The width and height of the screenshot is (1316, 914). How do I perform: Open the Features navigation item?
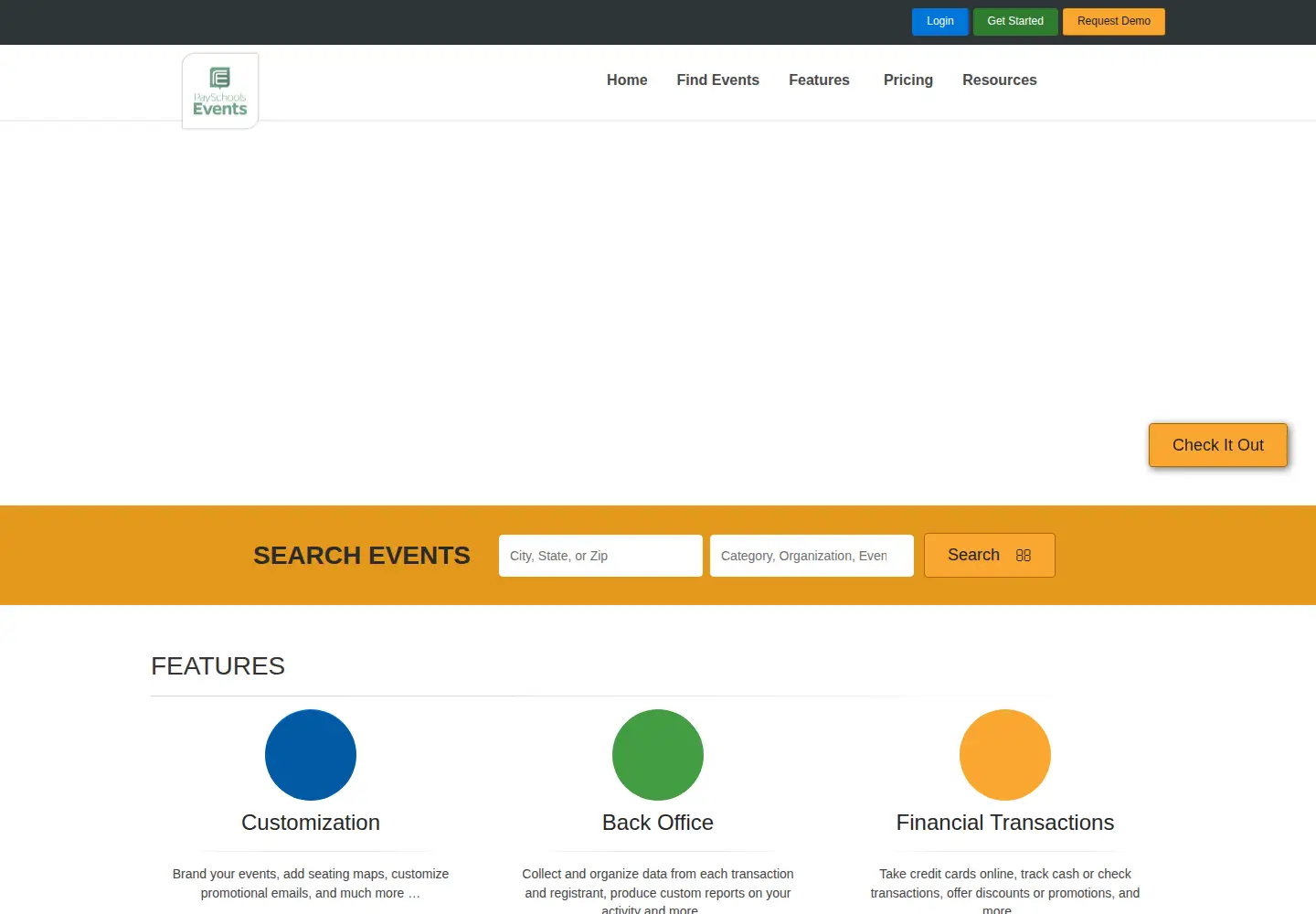click(x=820, y=80)
